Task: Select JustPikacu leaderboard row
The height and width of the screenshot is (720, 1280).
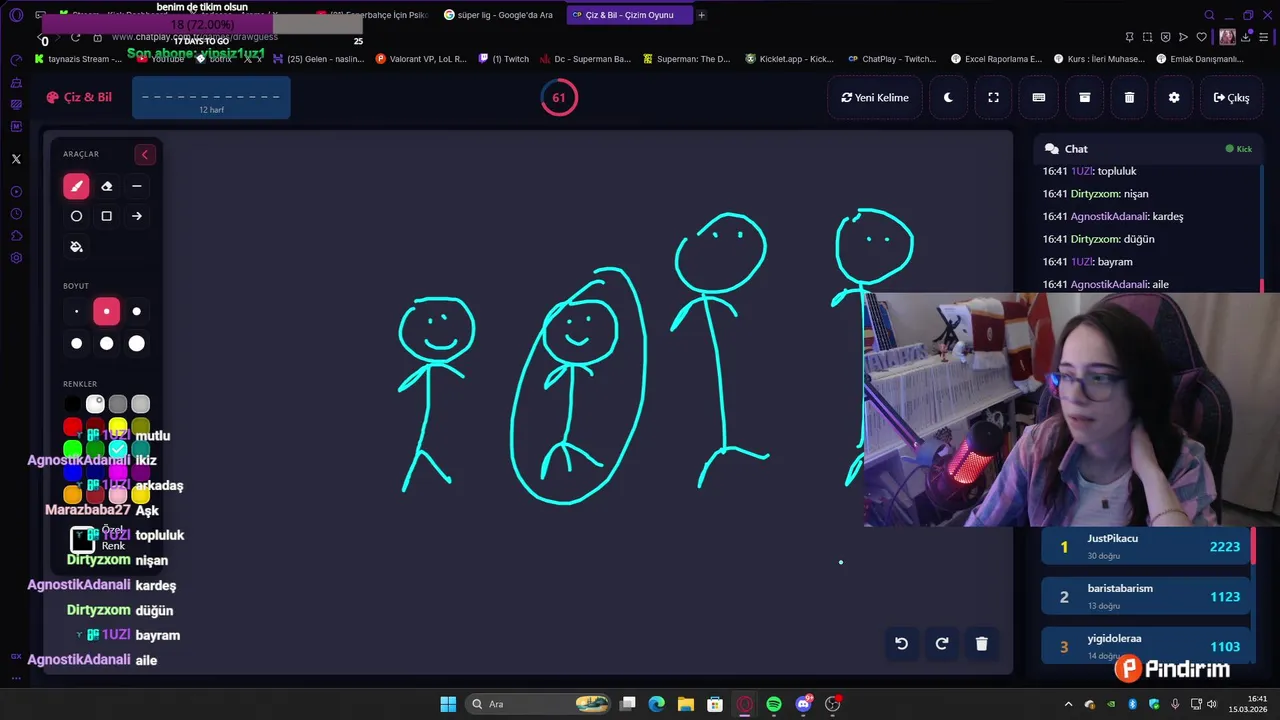Action: point(1146,546)
